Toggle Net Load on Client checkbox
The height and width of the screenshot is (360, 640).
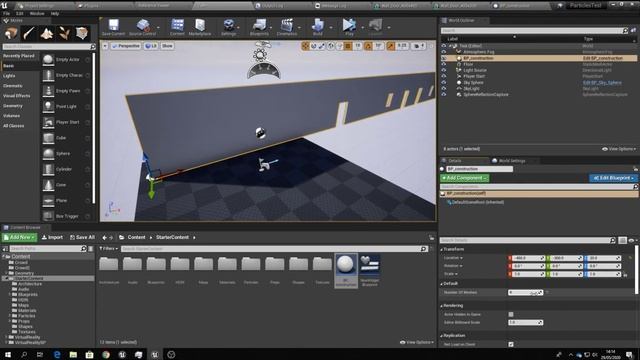[x=511, y=344]
